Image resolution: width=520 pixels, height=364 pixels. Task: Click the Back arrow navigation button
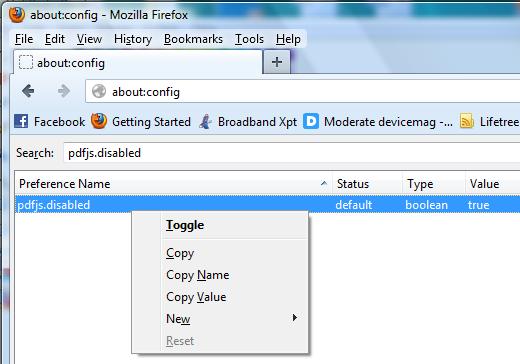(28, 91)
